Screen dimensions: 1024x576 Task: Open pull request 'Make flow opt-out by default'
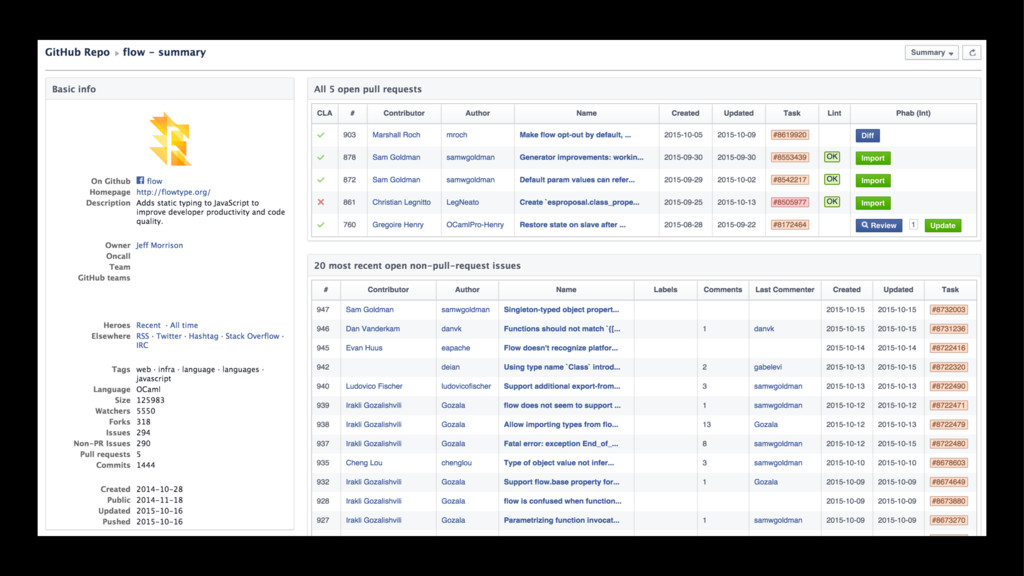(575, 135)
